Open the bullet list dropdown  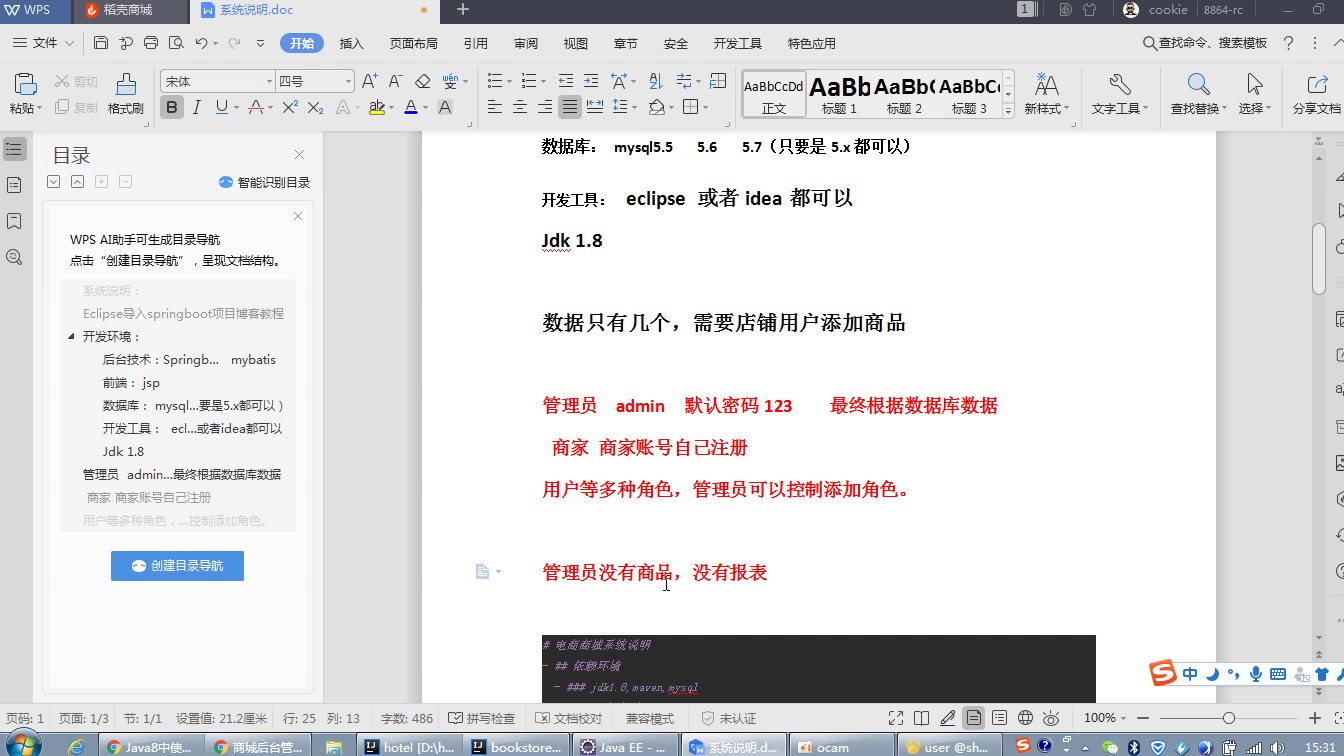[509, 81]
